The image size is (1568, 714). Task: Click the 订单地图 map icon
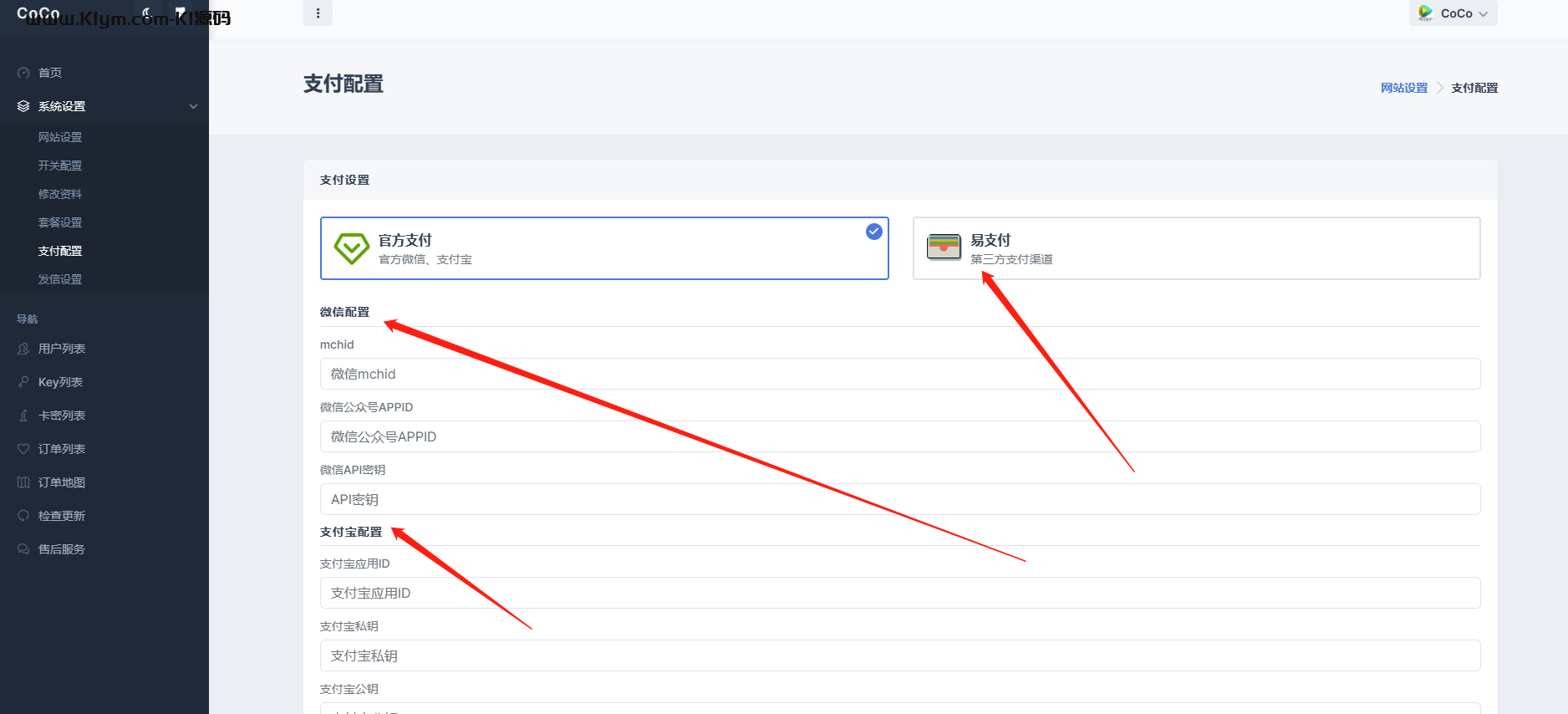23,482
